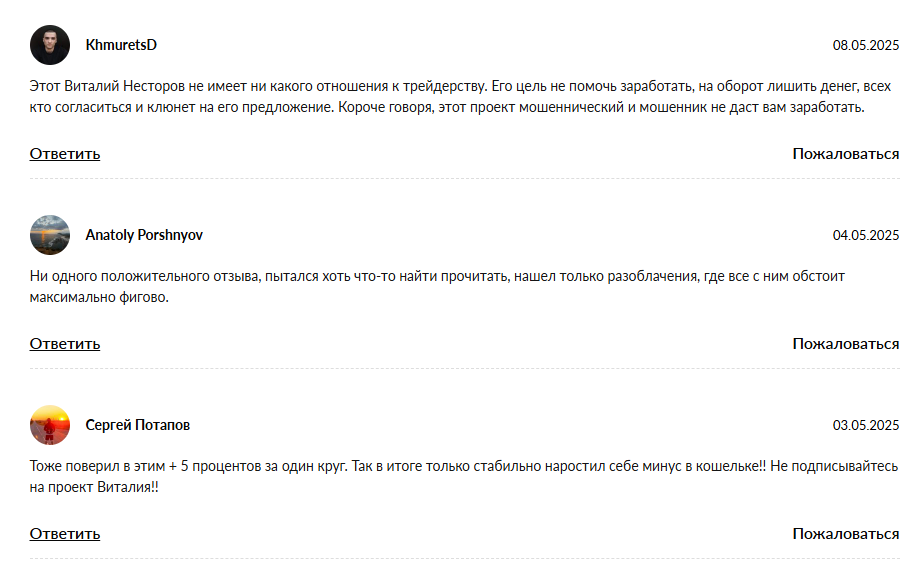
Task: Reply to Anatoly Porshnyov's comment via Ответить
Action: [65, 343]
